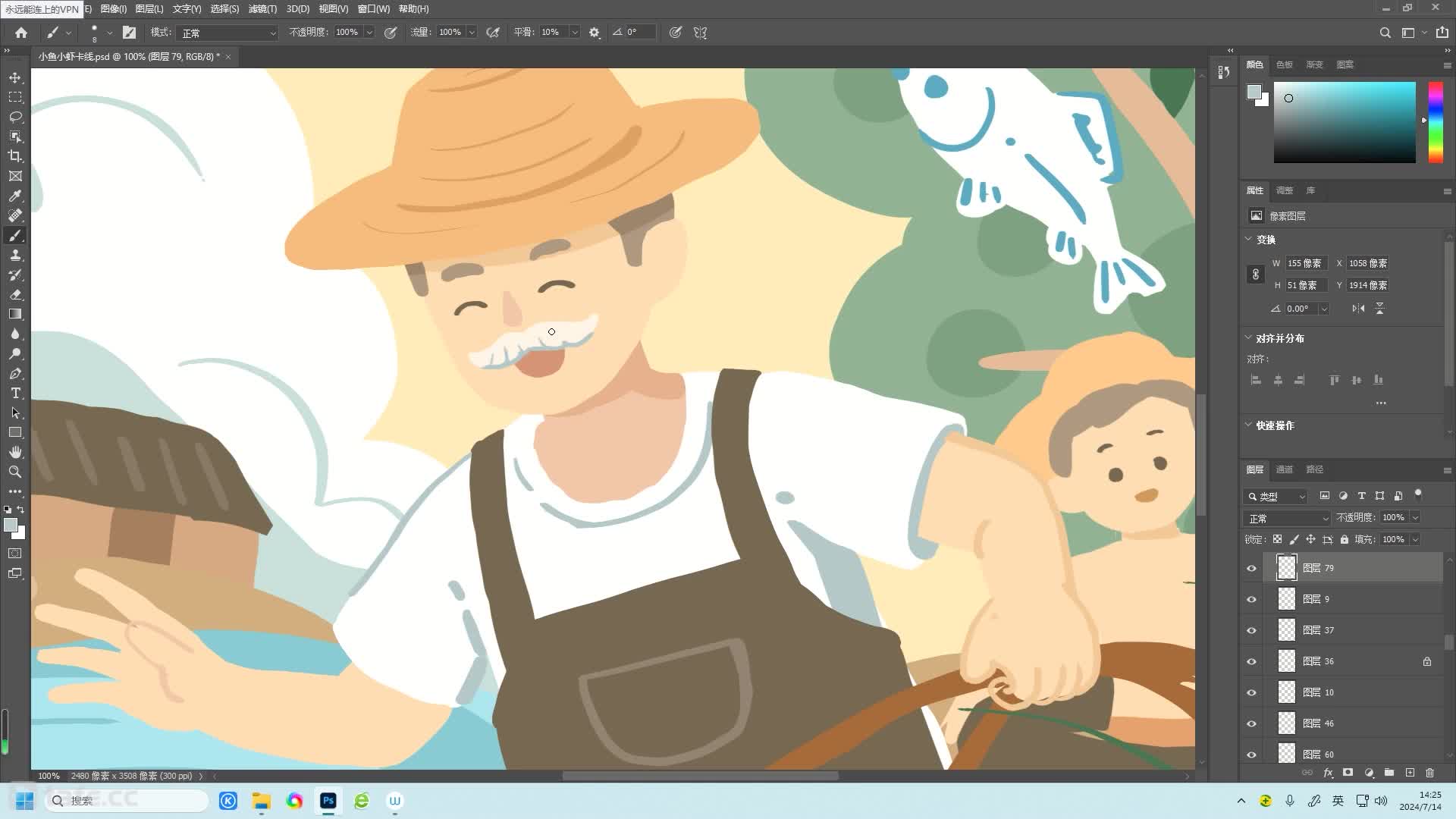Select the Lasso tool
The image size is (1456, 819).
[x=15, y=118]
